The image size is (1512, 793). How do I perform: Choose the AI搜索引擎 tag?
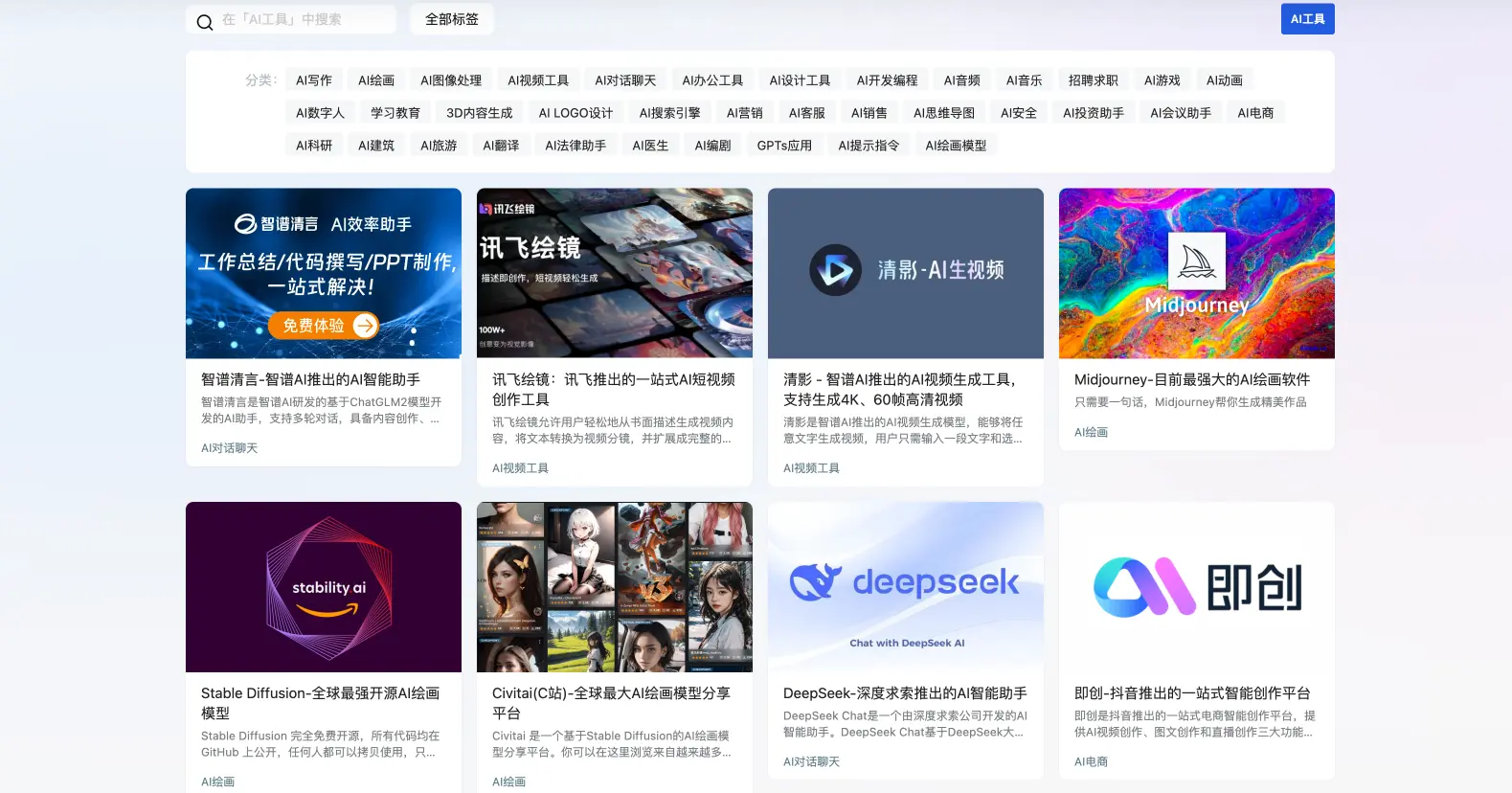(669, 113)
